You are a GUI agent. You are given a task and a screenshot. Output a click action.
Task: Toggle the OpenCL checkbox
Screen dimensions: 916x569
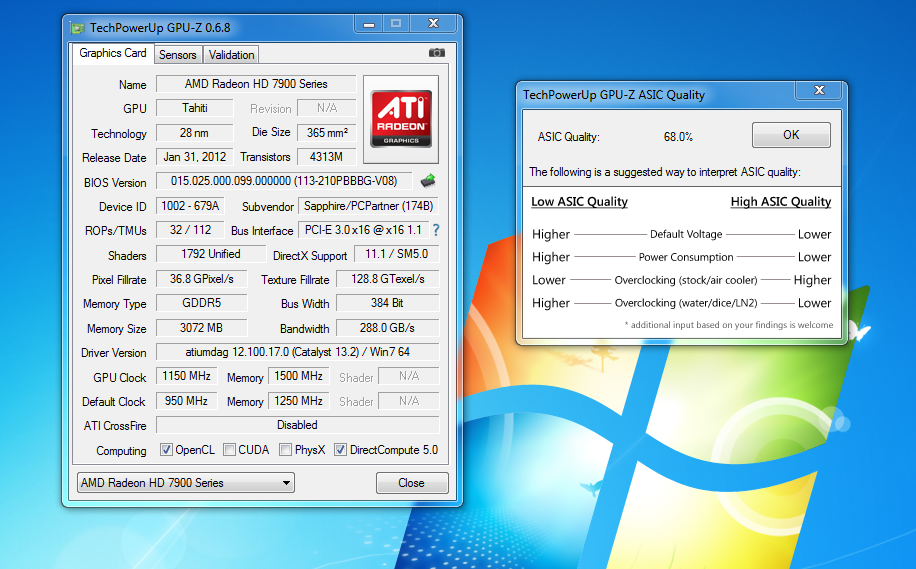(166, 450)
